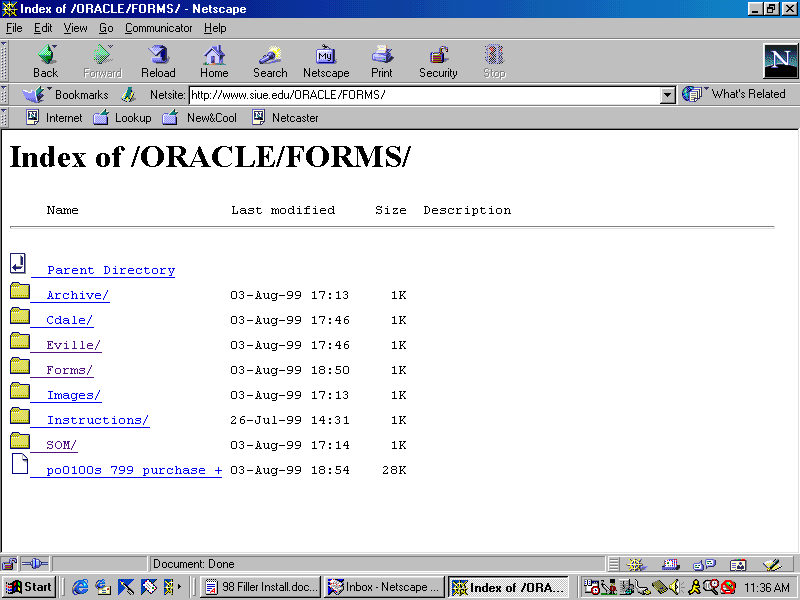This screenshot has height=600, width=800.
Task: Click the Netsite URL input field
Action: [424, 95]
